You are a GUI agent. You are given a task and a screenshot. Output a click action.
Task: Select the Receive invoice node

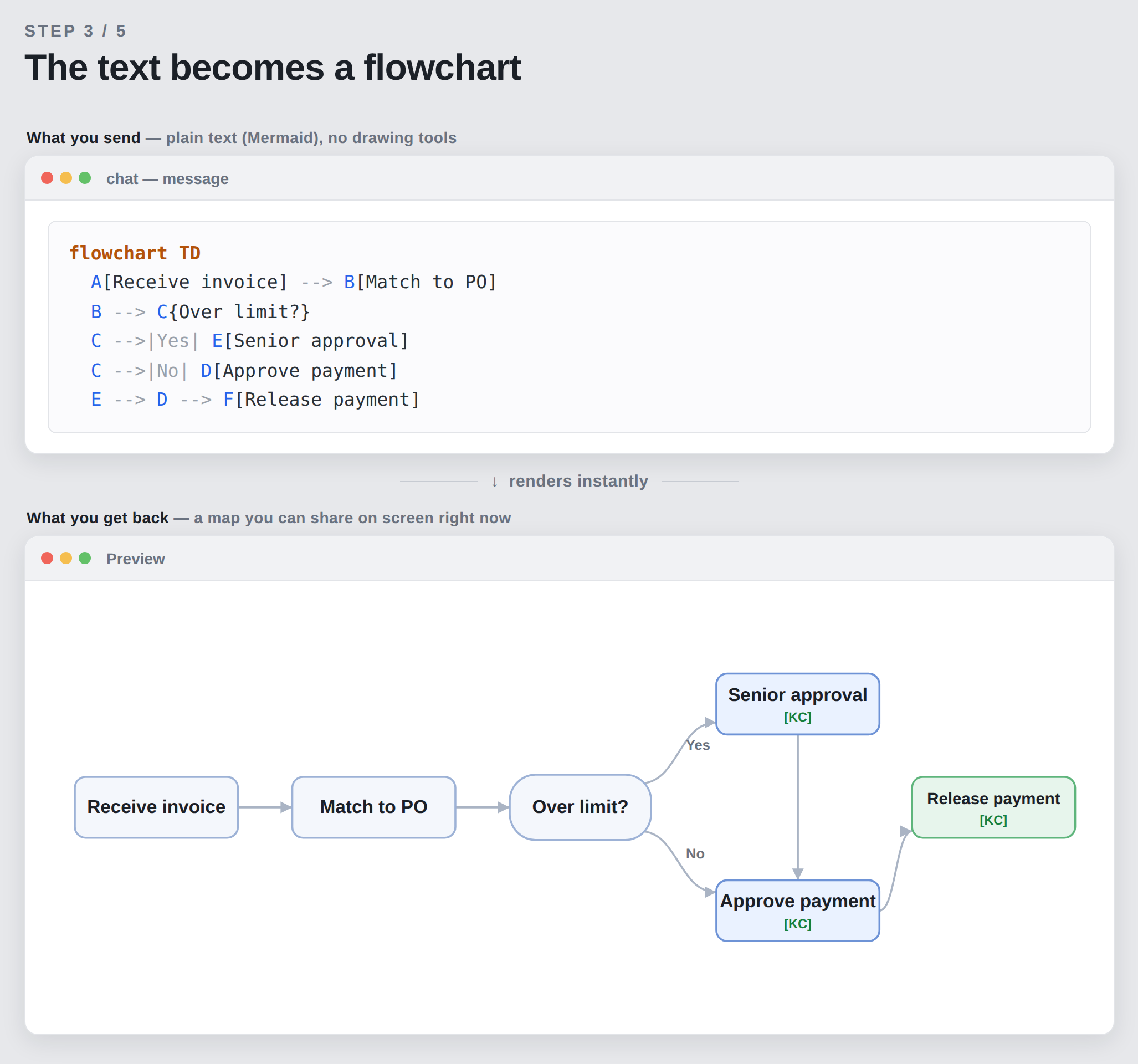(x=156, y=807)
